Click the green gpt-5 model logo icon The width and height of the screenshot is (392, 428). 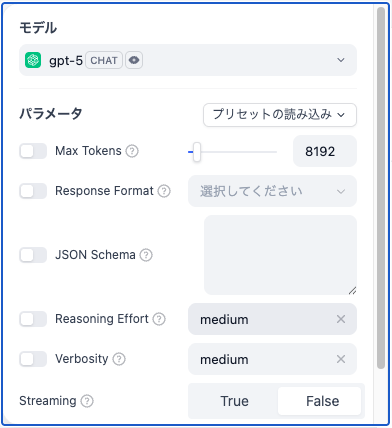[33, 60]
